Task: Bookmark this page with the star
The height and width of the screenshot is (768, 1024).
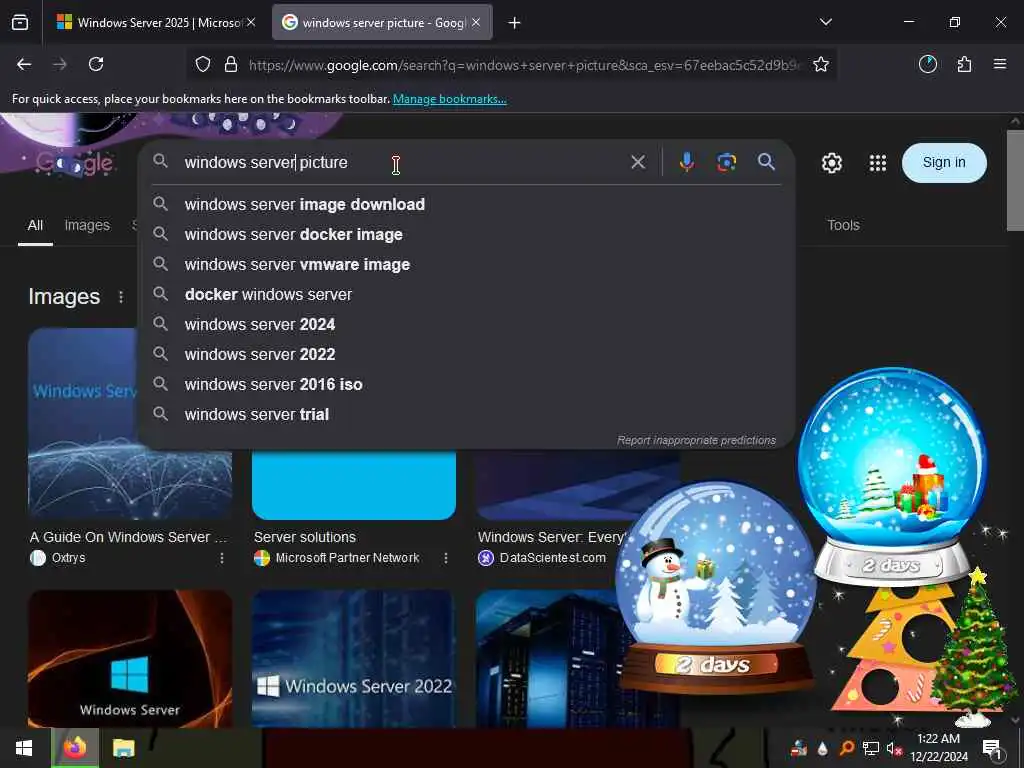Action: (821, 65)
